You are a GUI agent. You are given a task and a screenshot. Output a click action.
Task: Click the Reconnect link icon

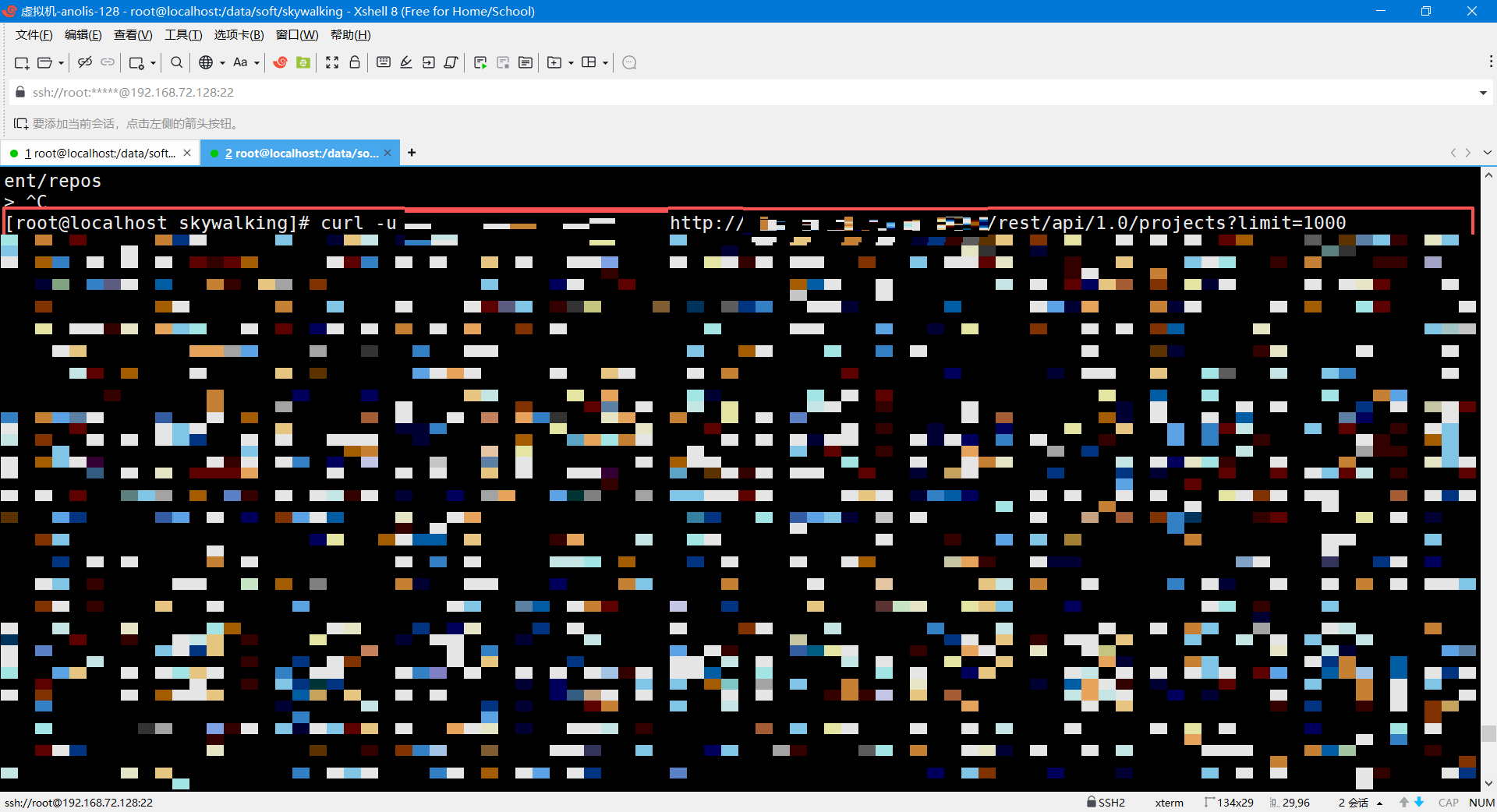coord(108,62)
